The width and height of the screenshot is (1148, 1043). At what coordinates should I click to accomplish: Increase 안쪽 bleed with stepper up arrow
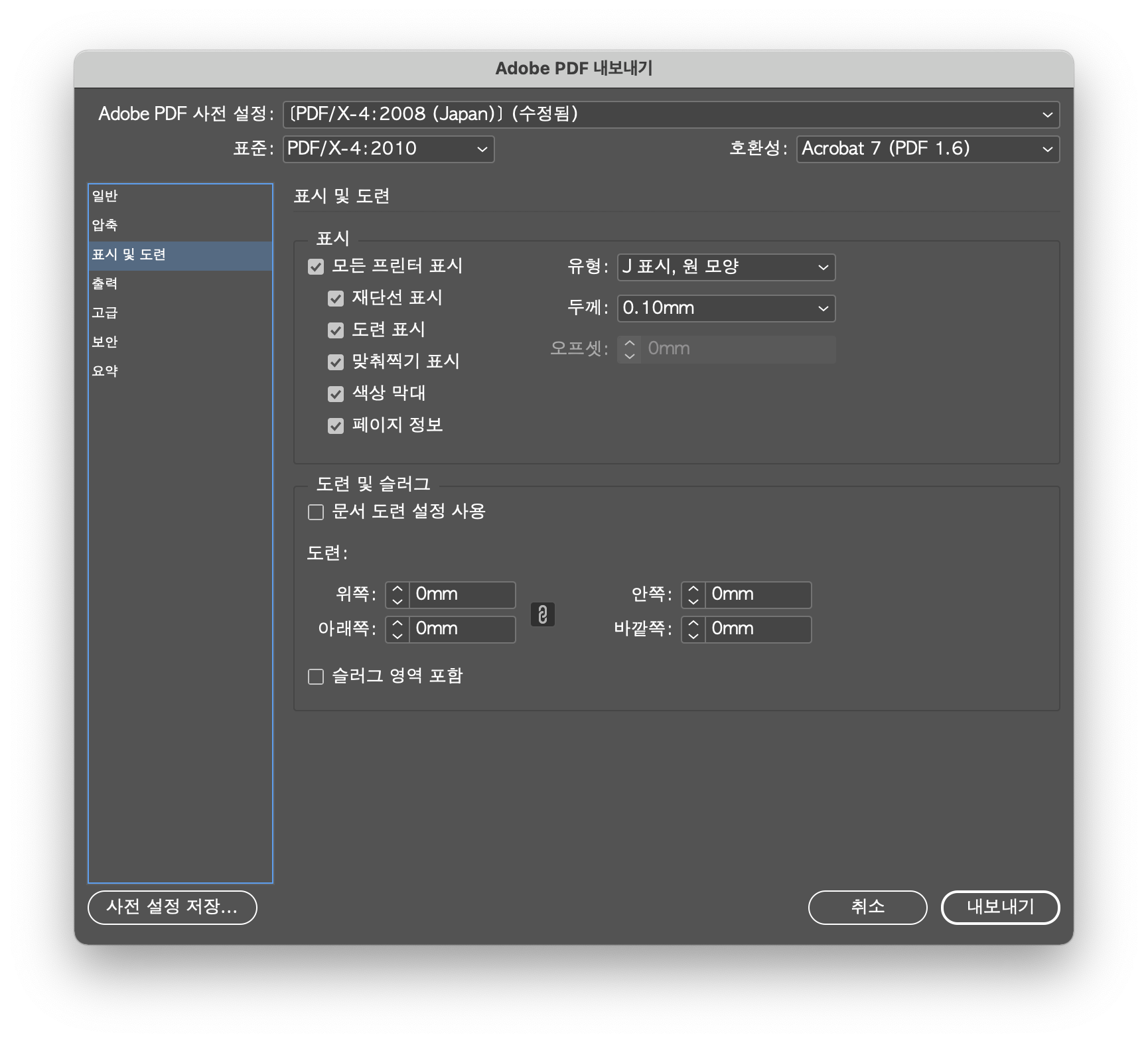693,588
